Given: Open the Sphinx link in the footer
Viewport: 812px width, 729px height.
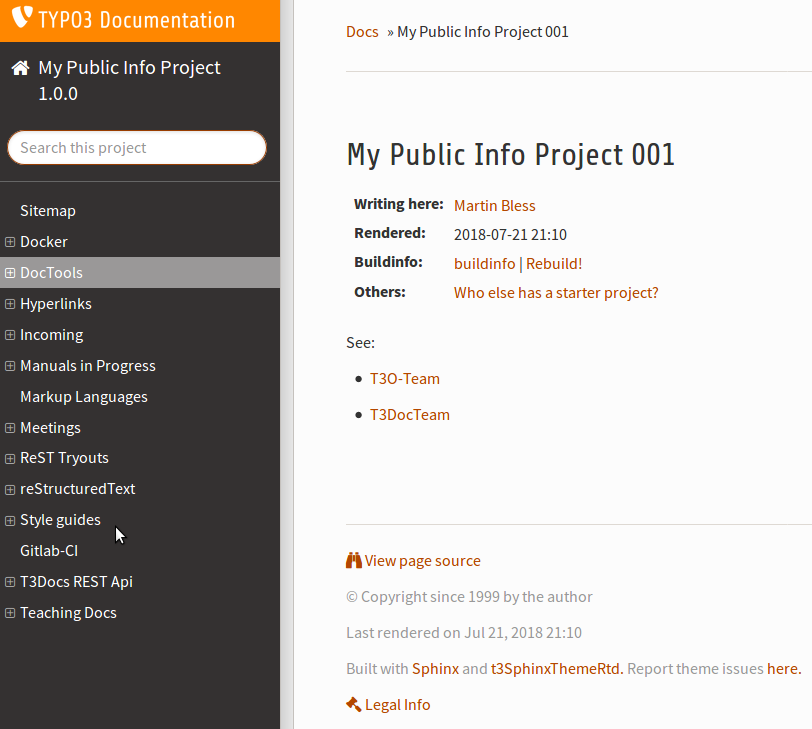Looking at the screenshot, I should tap(436, 668).
